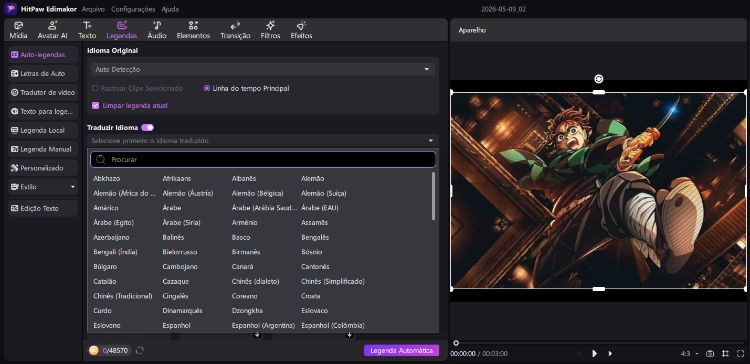Viewport: 750px width, 364px height.
Task: Open the Elementos tab
Action: coord(193,30)
